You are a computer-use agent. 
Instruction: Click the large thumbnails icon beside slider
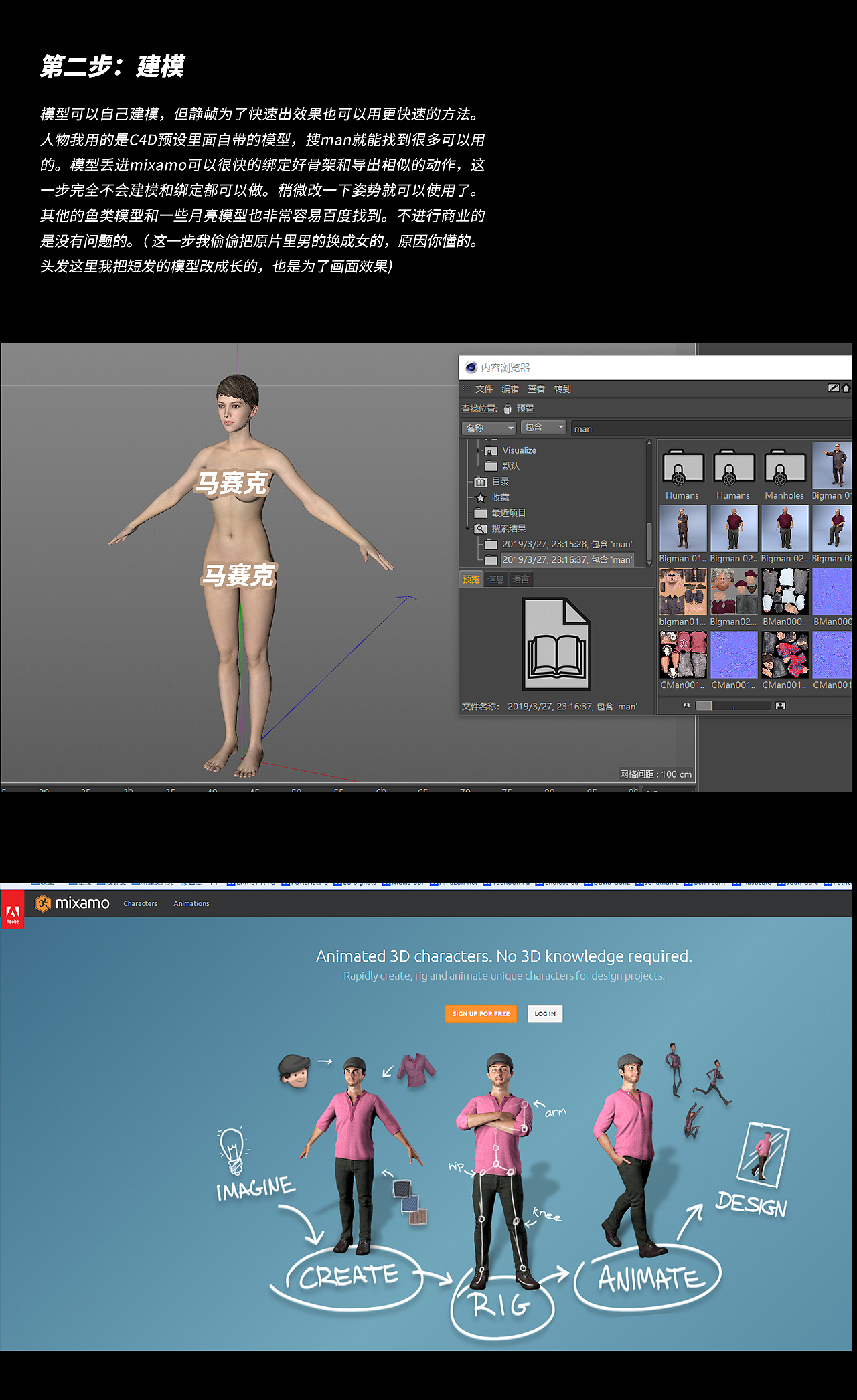780,705
